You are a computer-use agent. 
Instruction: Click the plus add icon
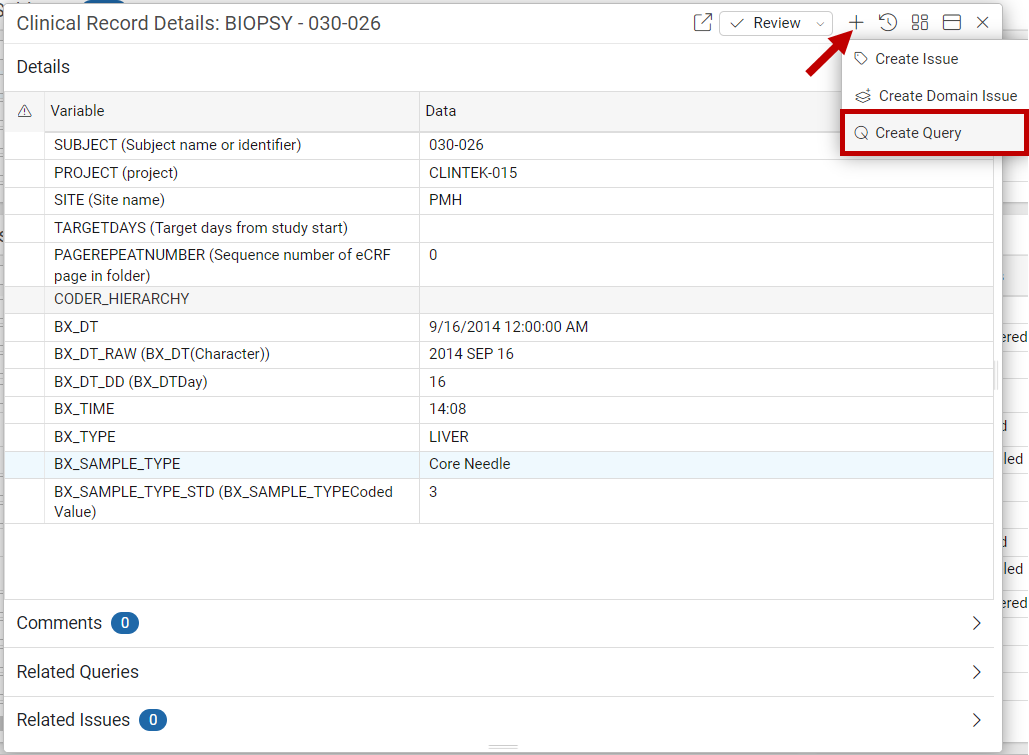tap(856, 22)
